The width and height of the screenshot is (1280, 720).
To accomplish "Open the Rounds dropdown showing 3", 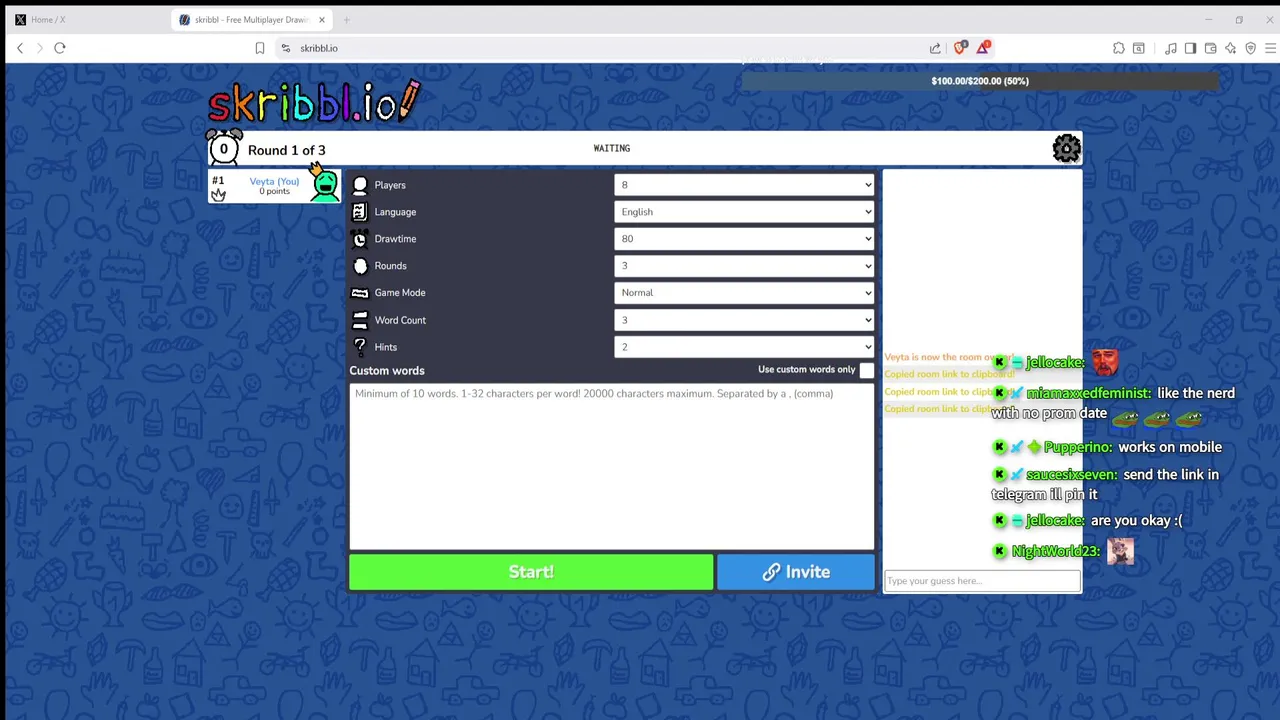I will (744, 266).
